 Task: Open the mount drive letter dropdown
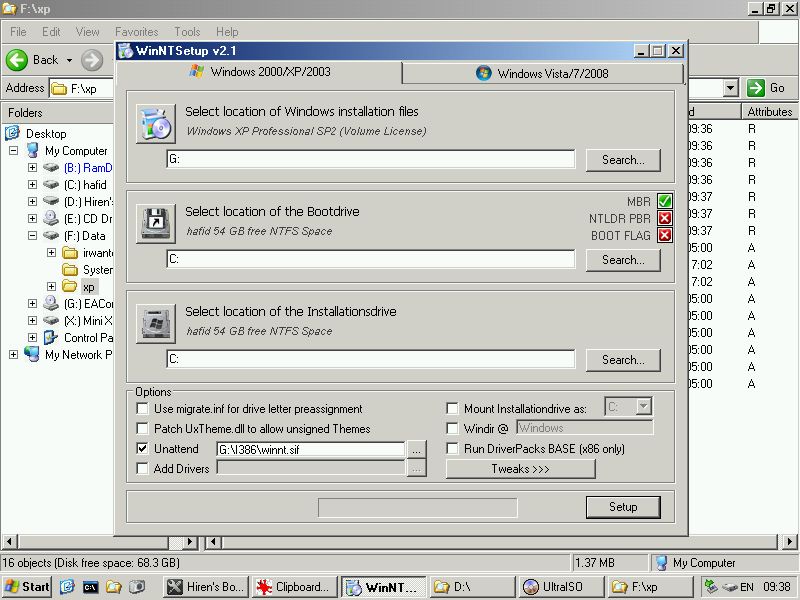pyautogui.click(x=643, y=407)
